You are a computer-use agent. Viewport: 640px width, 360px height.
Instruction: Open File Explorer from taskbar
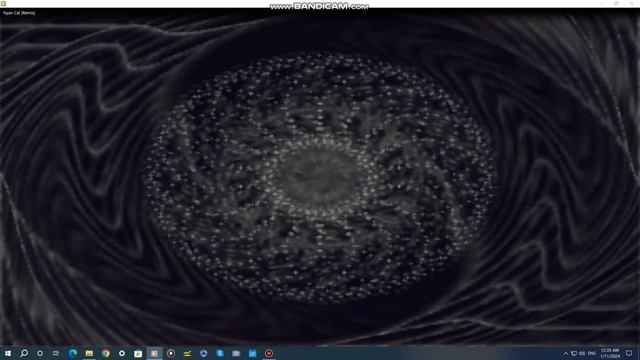pos(89,353)
